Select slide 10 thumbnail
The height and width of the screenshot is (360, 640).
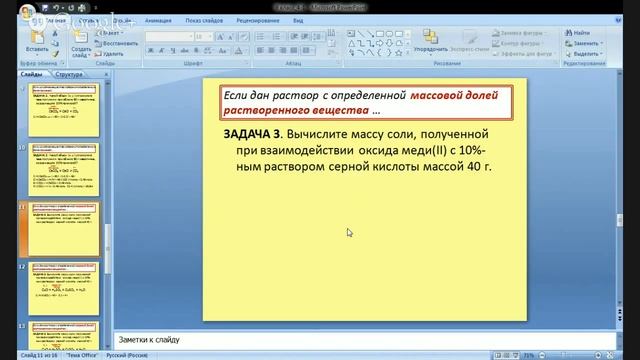63,169
